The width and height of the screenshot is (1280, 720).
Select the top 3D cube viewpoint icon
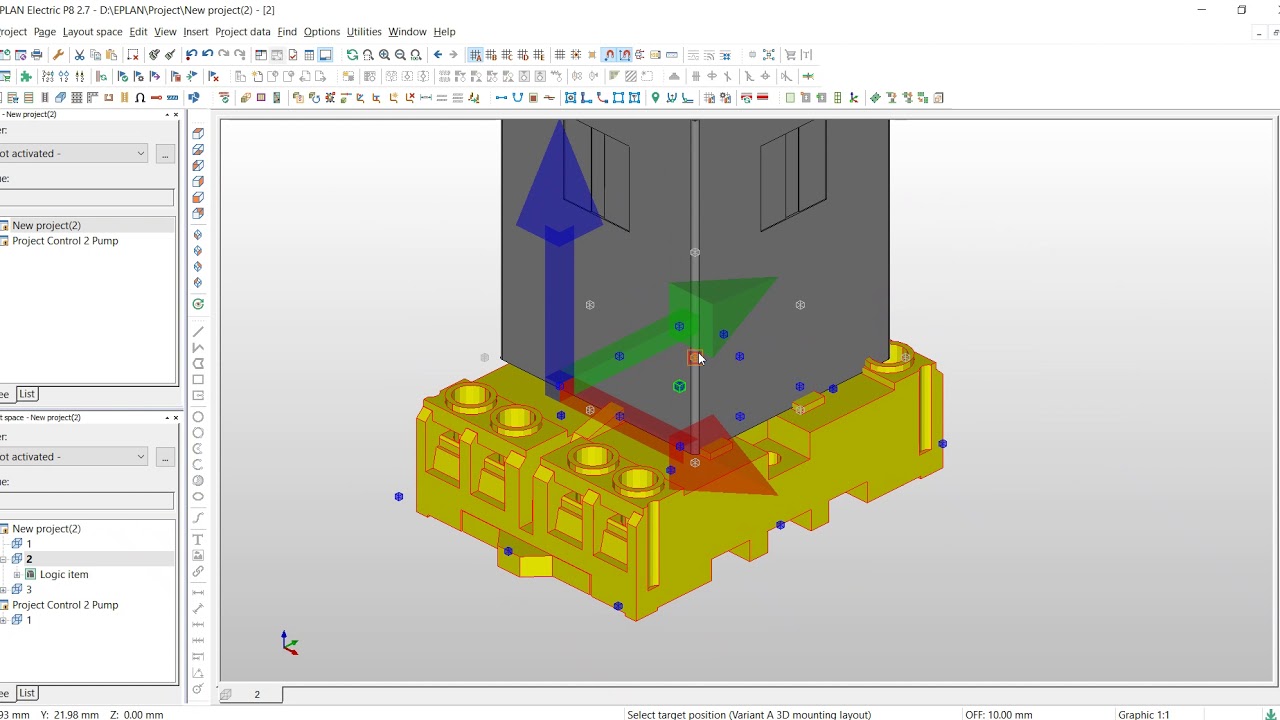coord(198,133)
